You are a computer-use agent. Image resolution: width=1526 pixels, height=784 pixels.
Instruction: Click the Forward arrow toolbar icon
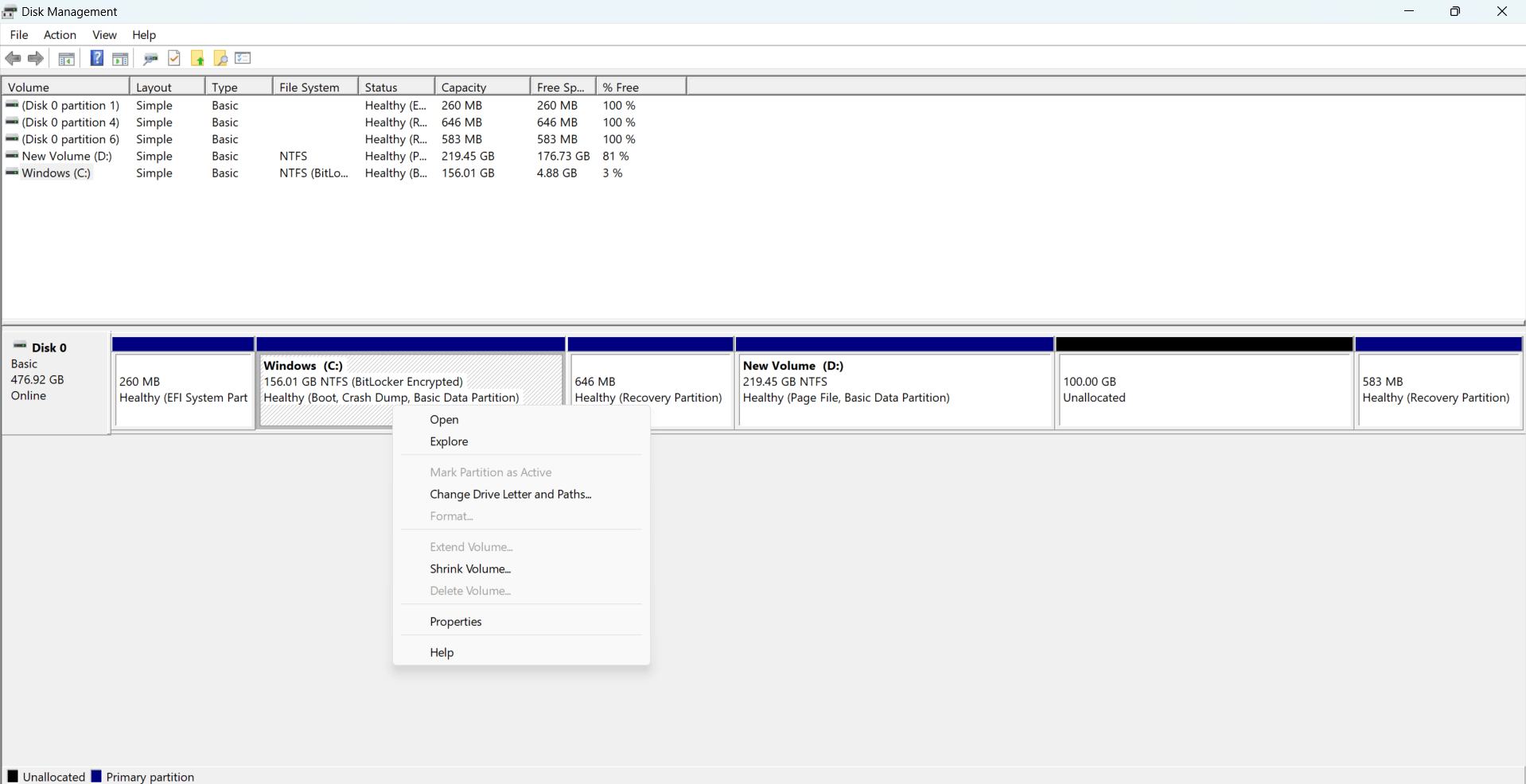[36, 59]
